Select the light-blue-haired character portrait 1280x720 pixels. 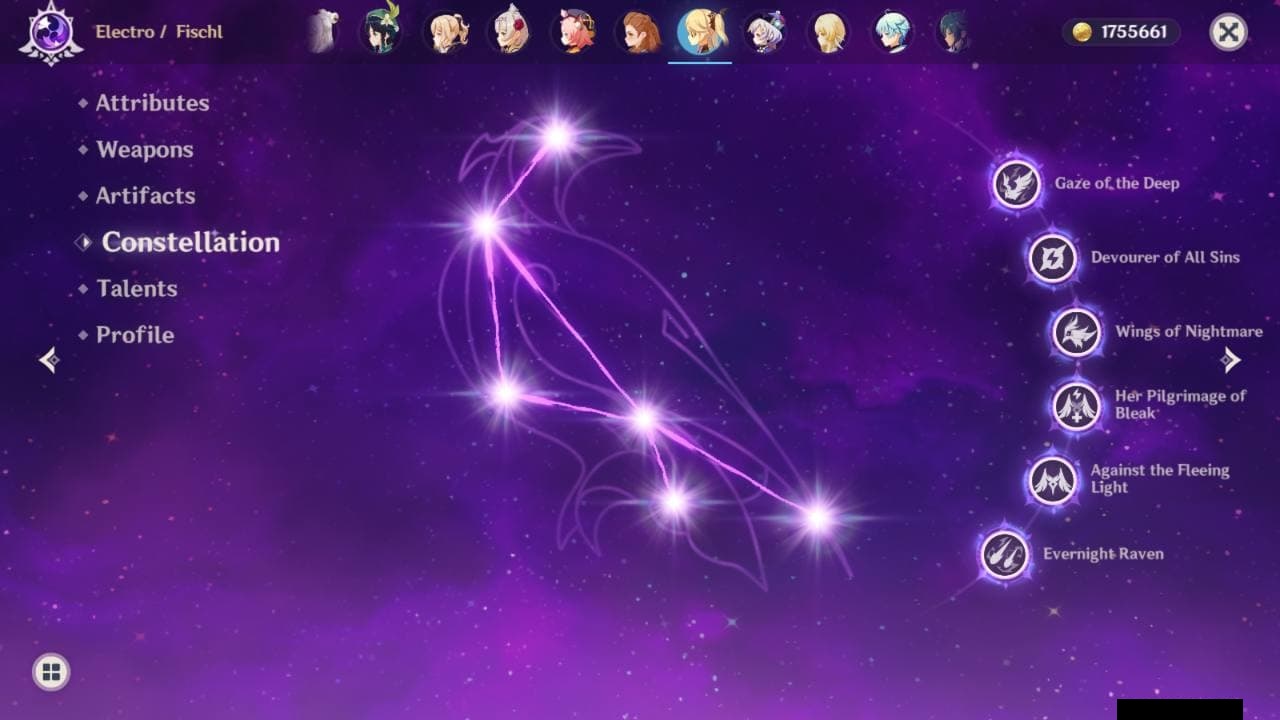pyautogui.click(x=891, y=32)
